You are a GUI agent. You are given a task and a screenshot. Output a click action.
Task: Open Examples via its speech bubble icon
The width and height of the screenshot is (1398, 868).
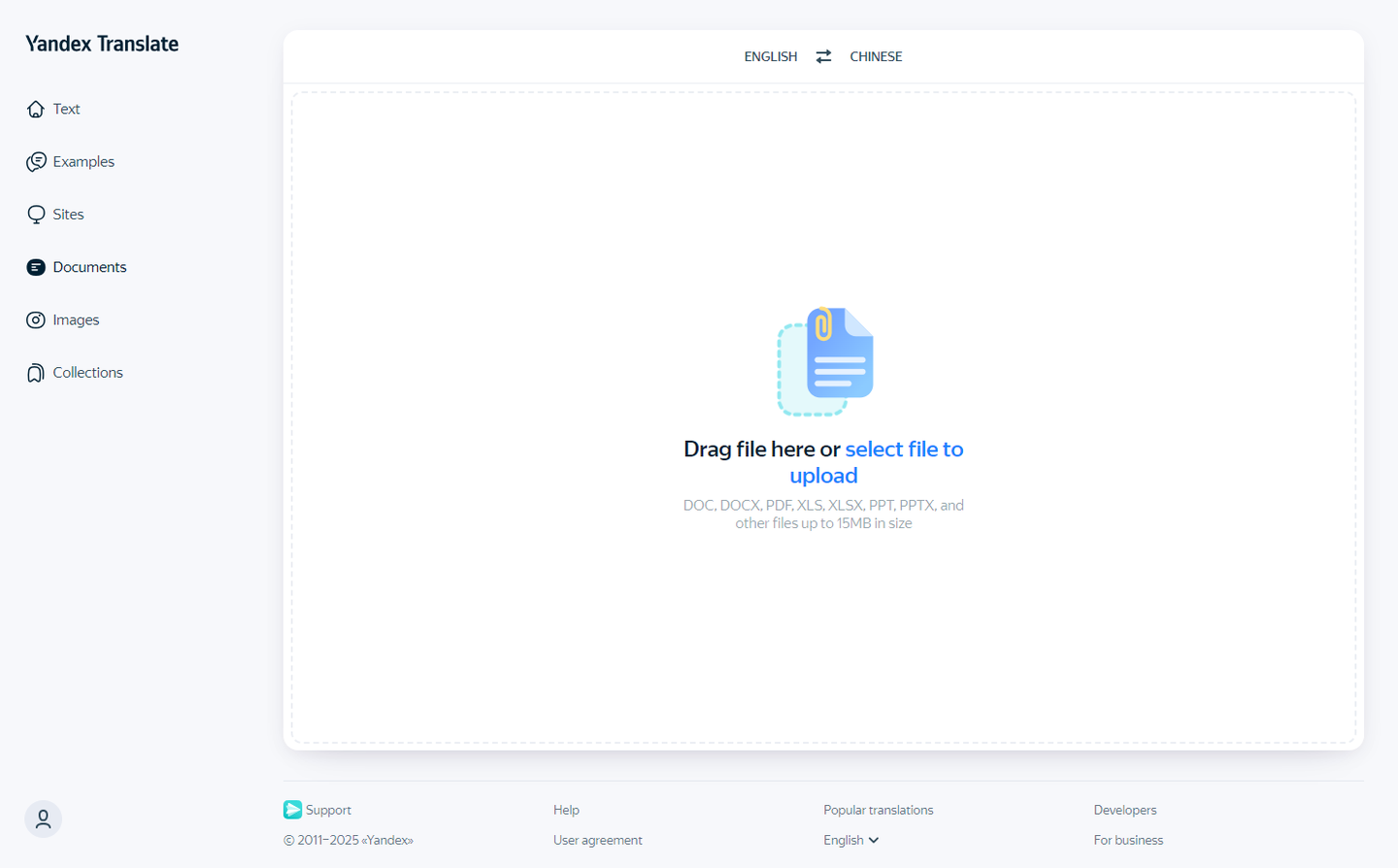(x=36, y=161)
